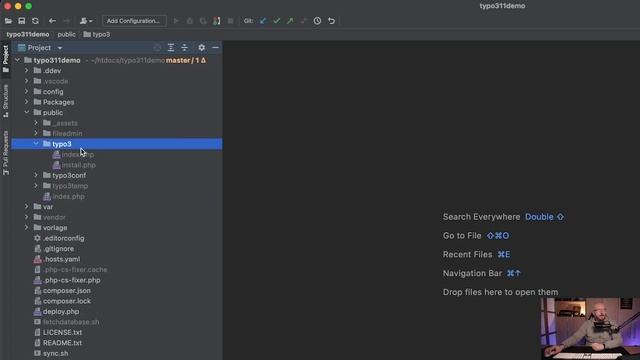The width and height of the screenshot is (640, 360).
Task: Expand the typo3temp folder
Action: [36, 186]
